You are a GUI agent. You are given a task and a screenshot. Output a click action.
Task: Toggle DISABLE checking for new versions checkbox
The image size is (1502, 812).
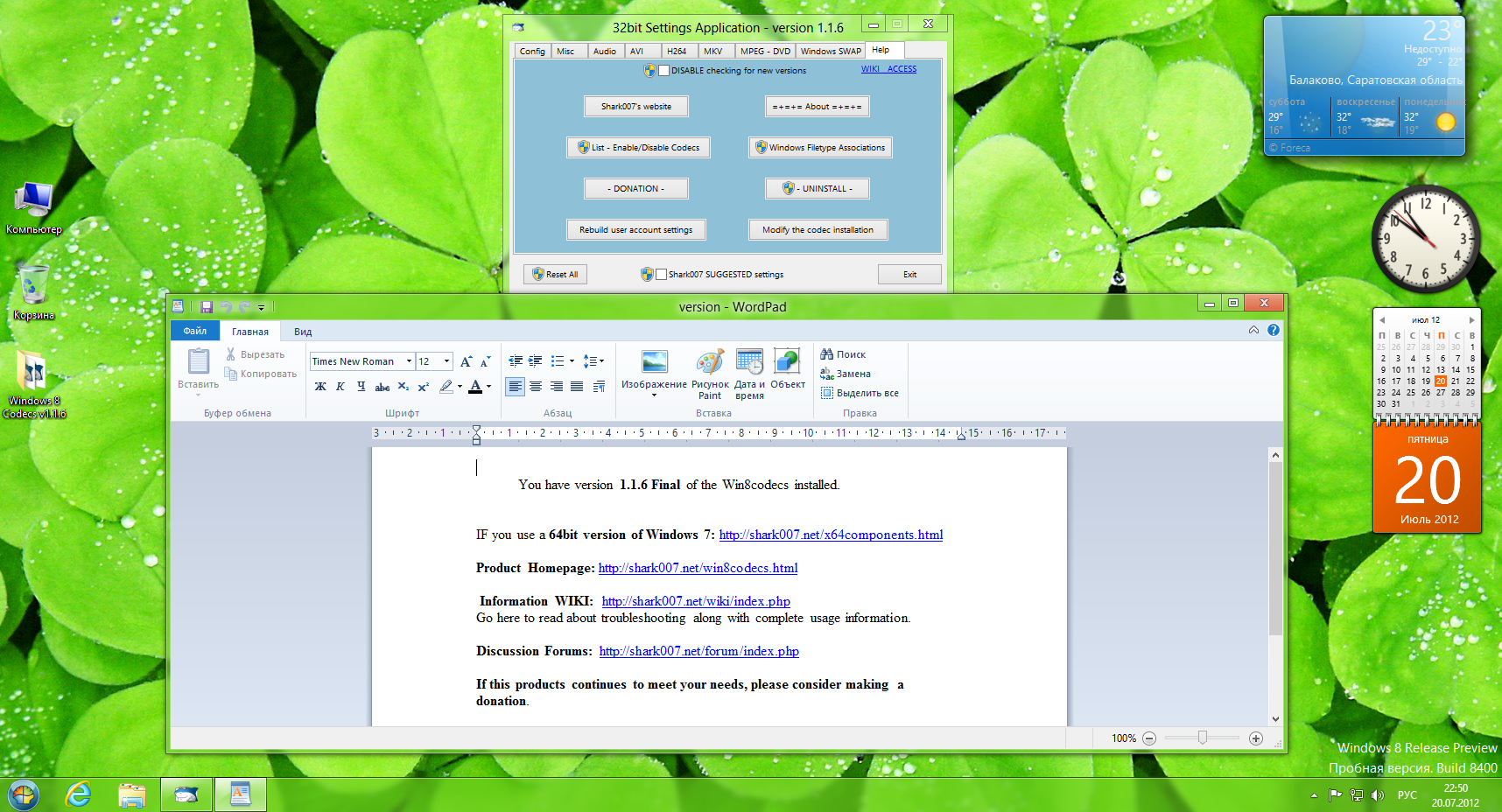tap(663, 71)
